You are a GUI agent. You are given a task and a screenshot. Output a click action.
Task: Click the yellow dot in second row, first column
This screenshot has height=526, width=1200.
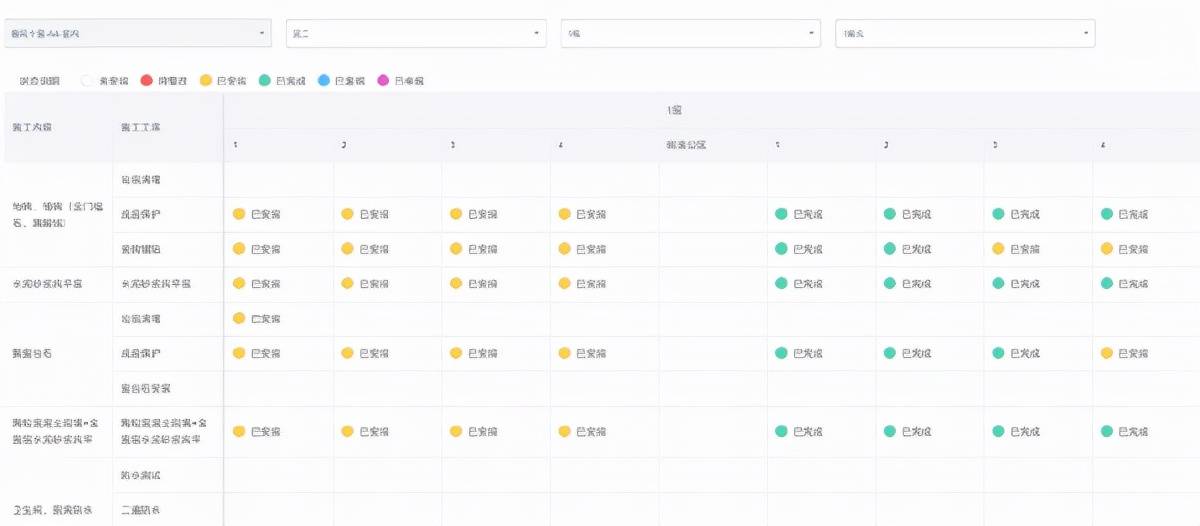[x=239, y=214]
